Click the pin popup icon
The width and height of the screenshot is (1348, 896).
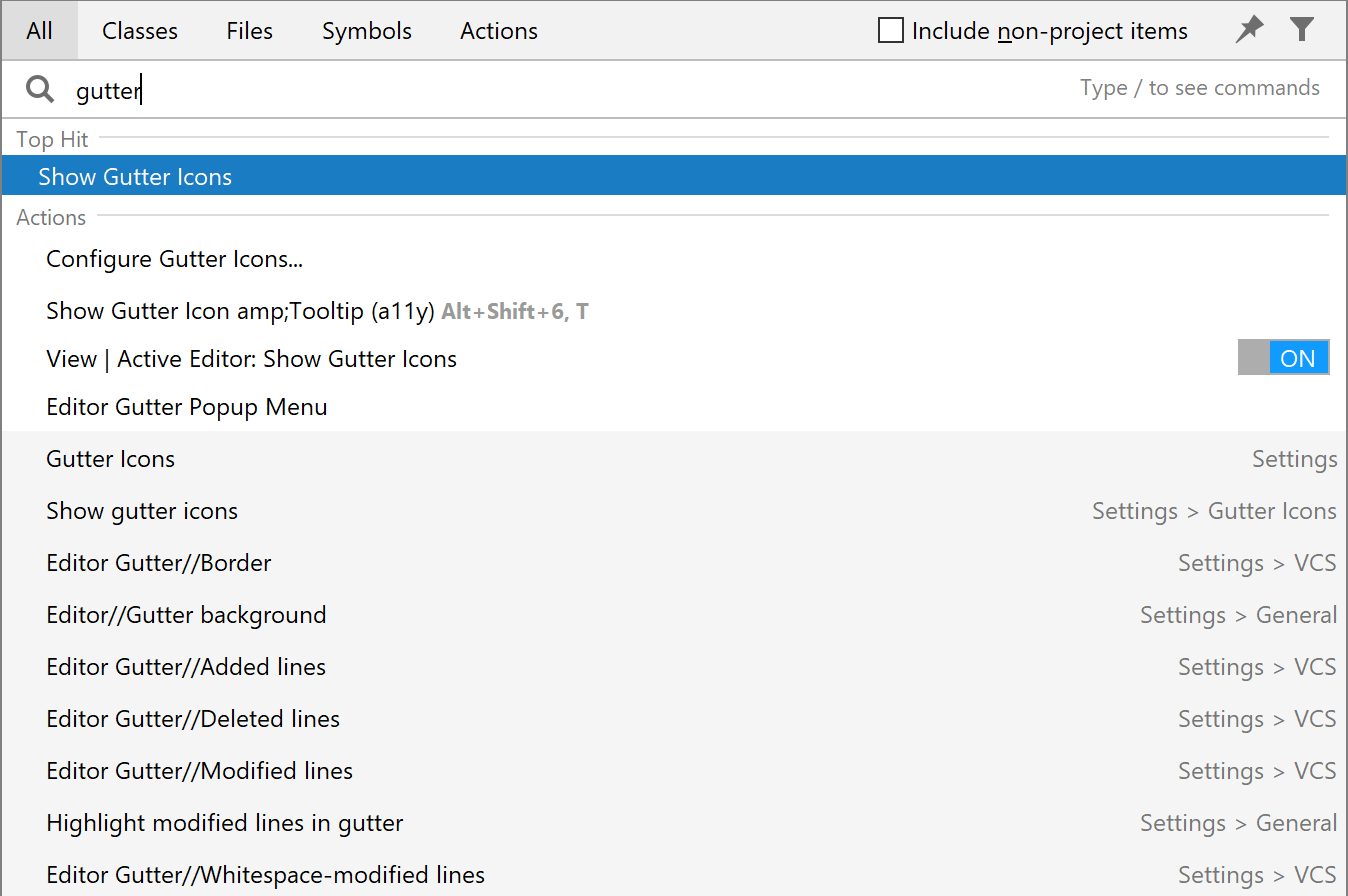tap(1249, 30)
